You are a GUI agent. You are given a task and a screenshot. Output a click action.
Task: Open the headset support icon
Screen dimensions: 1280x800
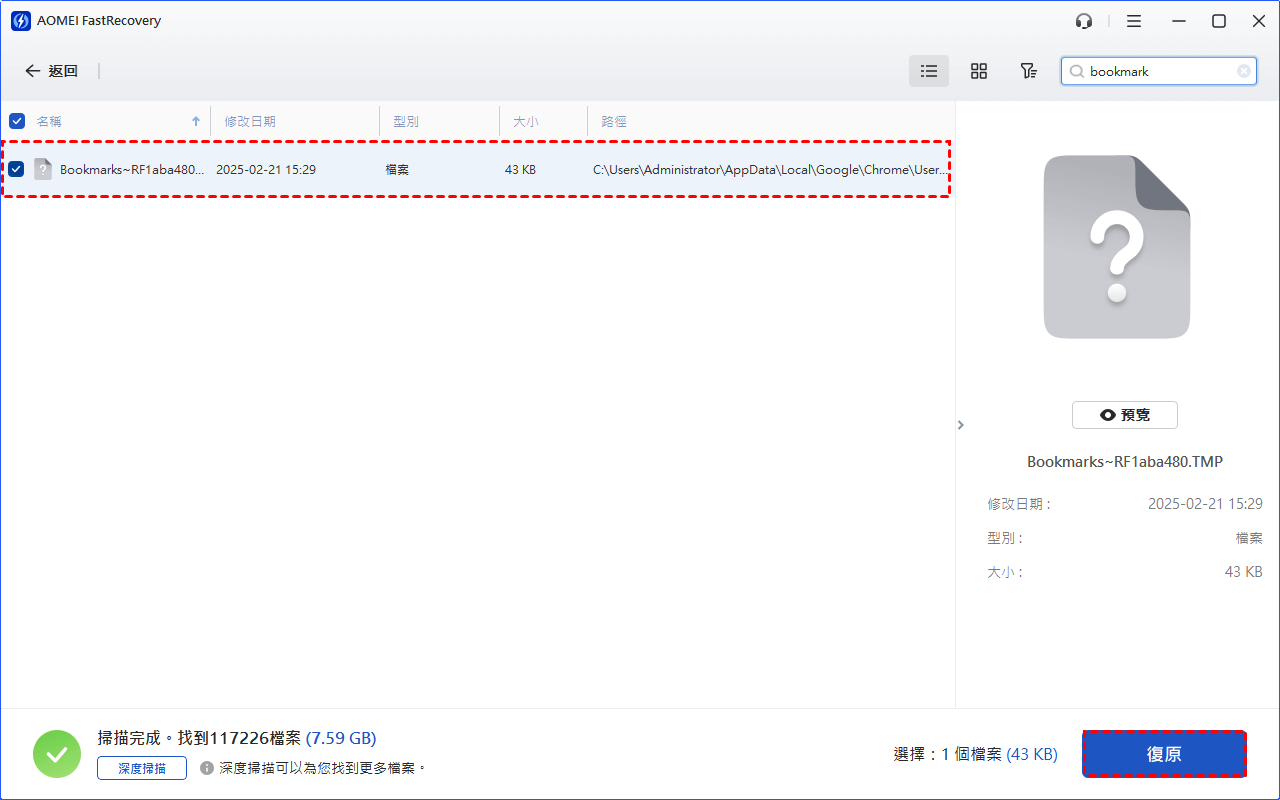(x=1084, y=21)
